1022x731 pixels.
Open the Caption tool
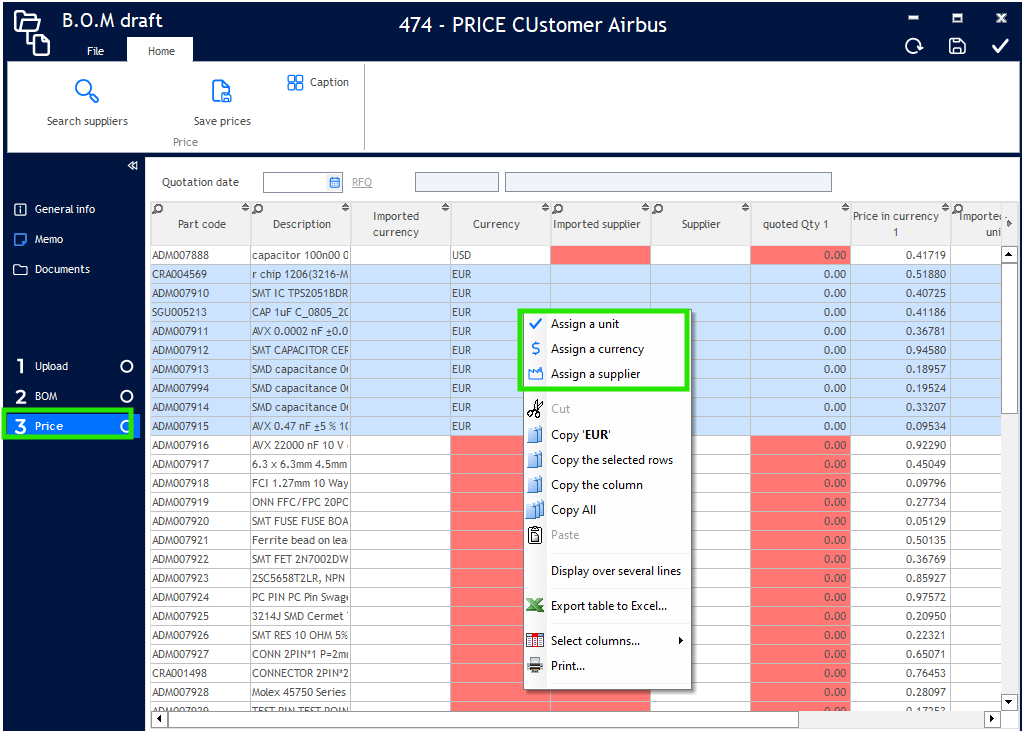(x=318, y=83)
